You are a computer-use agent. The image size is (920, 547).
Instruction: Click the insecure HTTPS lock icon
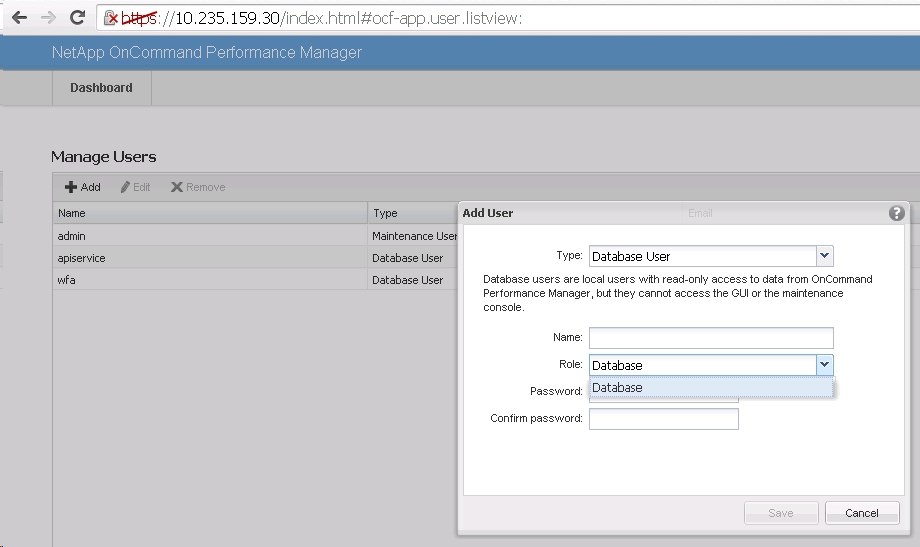tap(112, 18)
